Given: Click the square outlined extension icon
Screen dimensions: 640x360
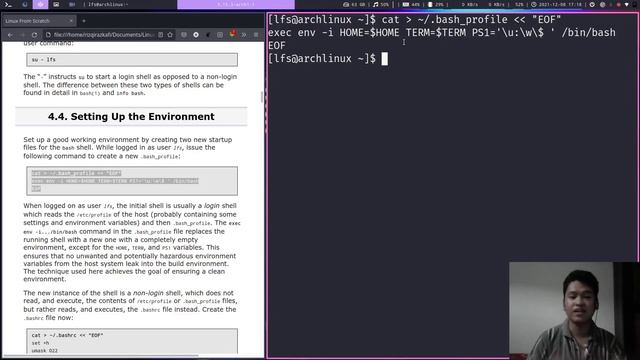Looking at the screenshot, I should tap(220, 35).
